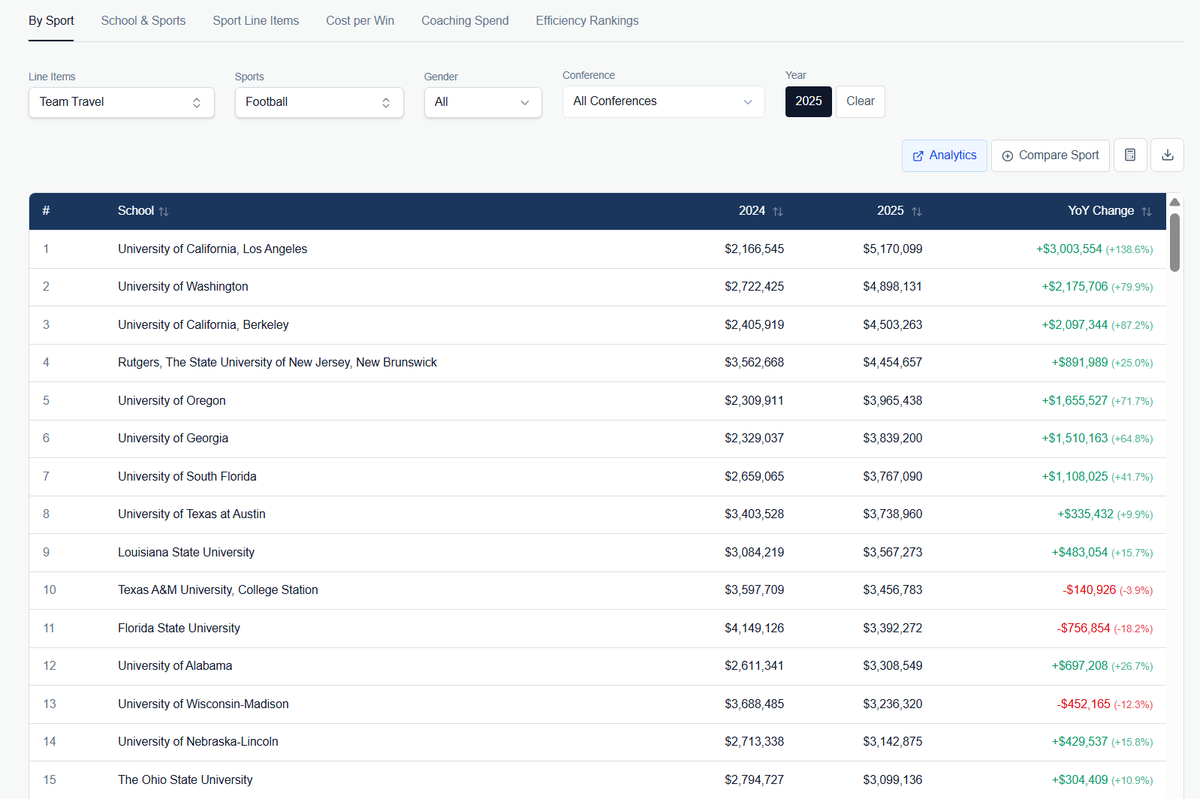Image resolution: width=1200 pixels, height=799 pixels.
Task: Click University of Nebraska-Lincoln
Action: [198, 742]
